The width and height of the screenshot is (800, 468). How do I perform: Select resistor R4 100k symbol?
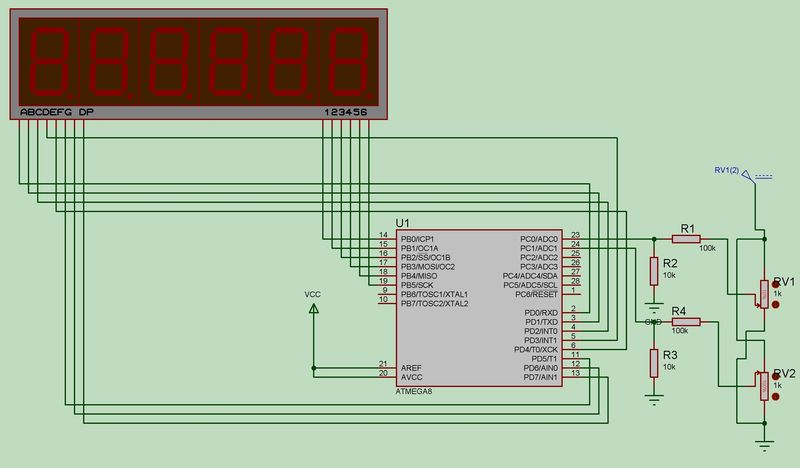tap(686, 322)
